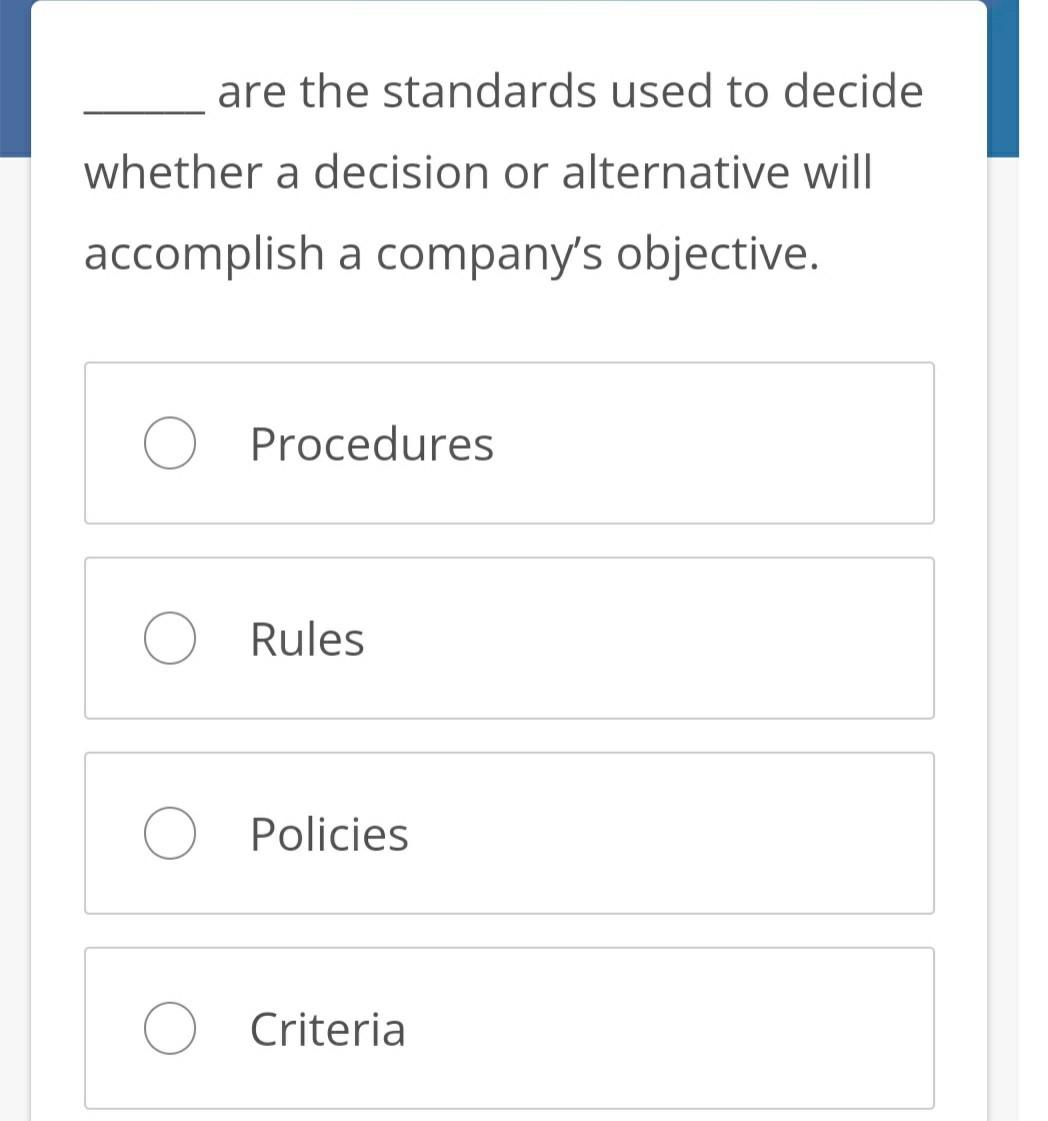Click the Rules option label text
Screen dimensions: 1048x1121
click(307, 636)
